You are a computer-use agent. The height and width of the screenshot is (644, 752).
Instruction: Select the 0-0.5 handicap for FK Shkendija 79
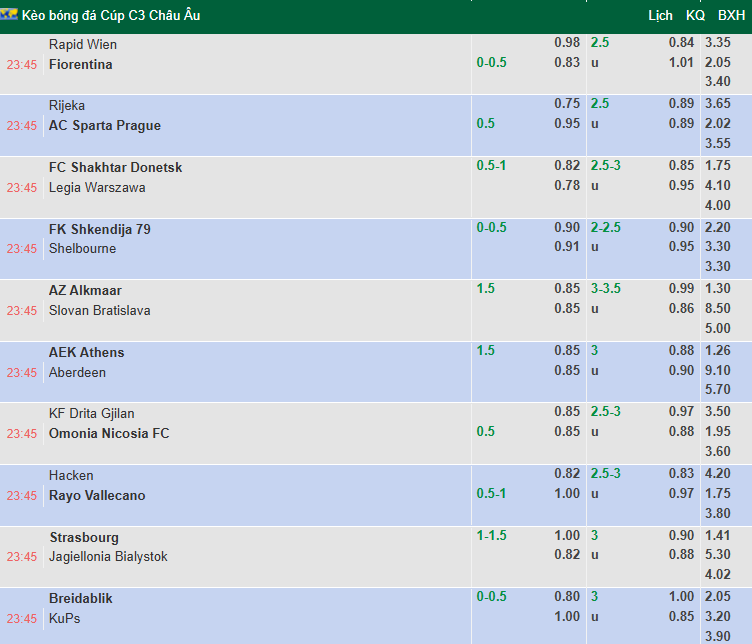coord(491,228)
